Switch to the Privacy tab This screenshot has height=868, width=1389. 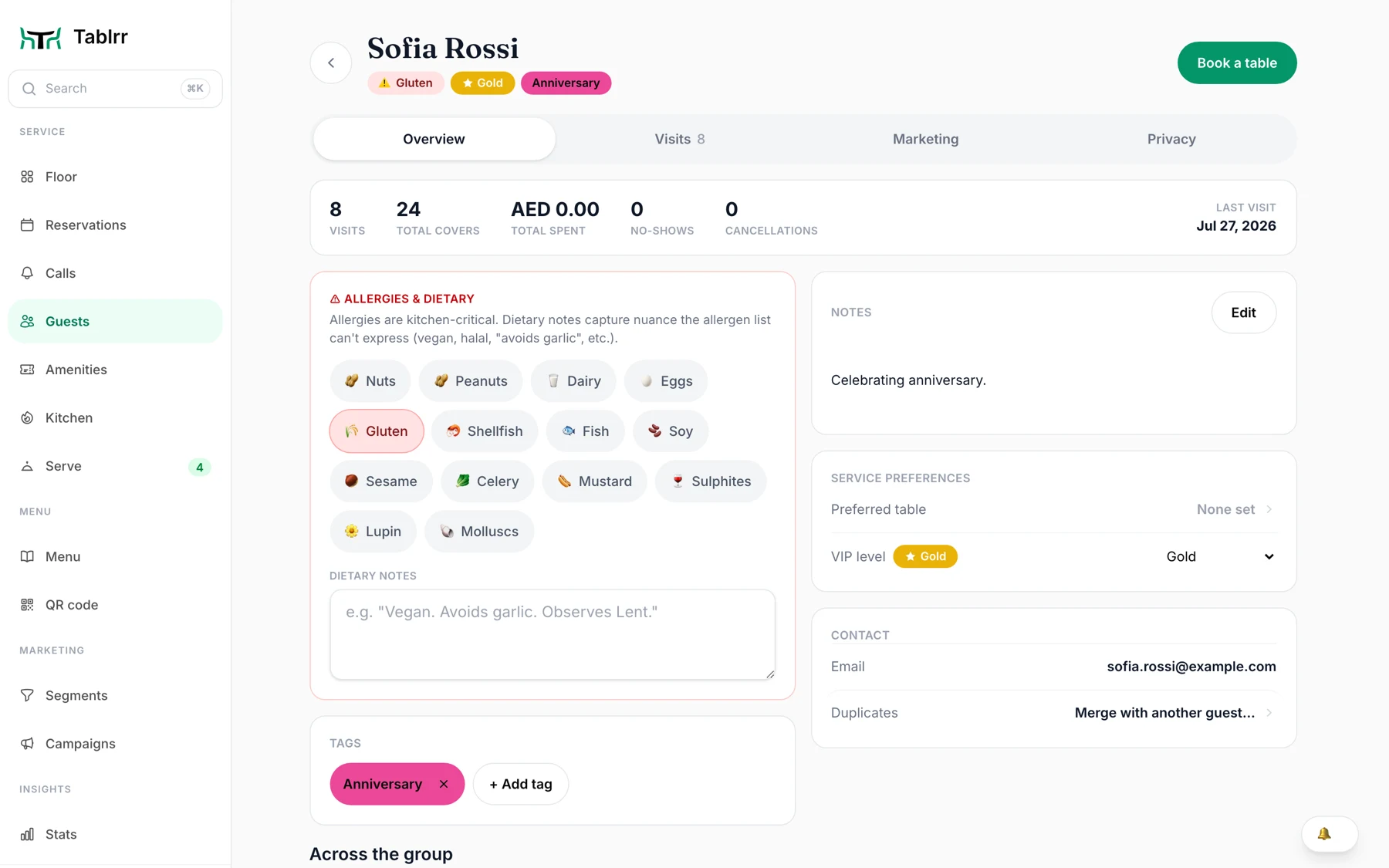click(x=1171, y=139)
